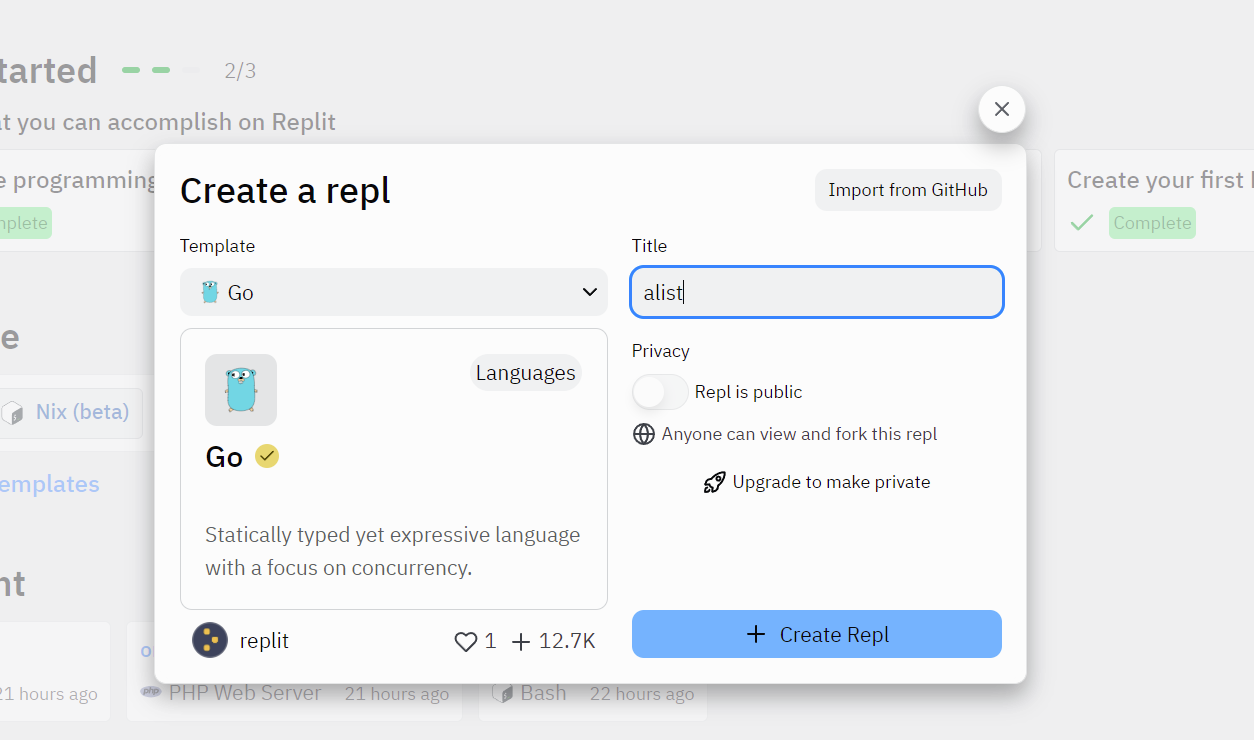Screen dimensions: 1254x740
Task: Toggle the Repl is public switch
Action: (660, 392)
